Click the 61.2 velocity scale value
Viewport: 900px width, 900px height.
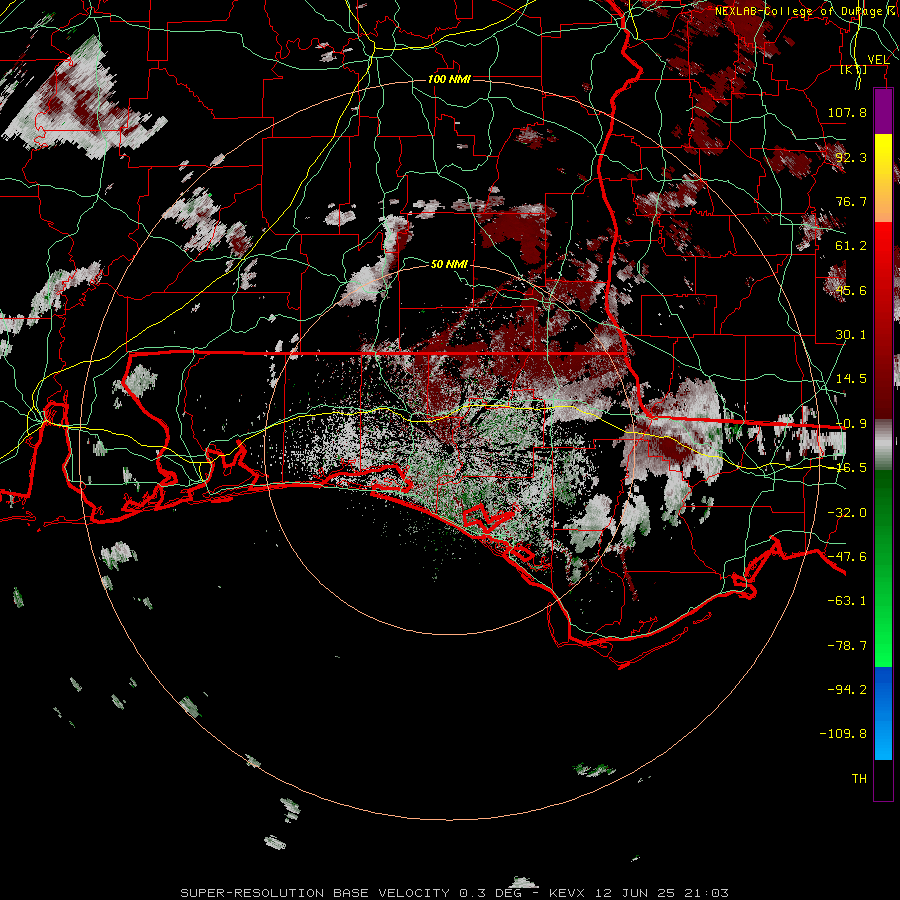coord(851,246)
